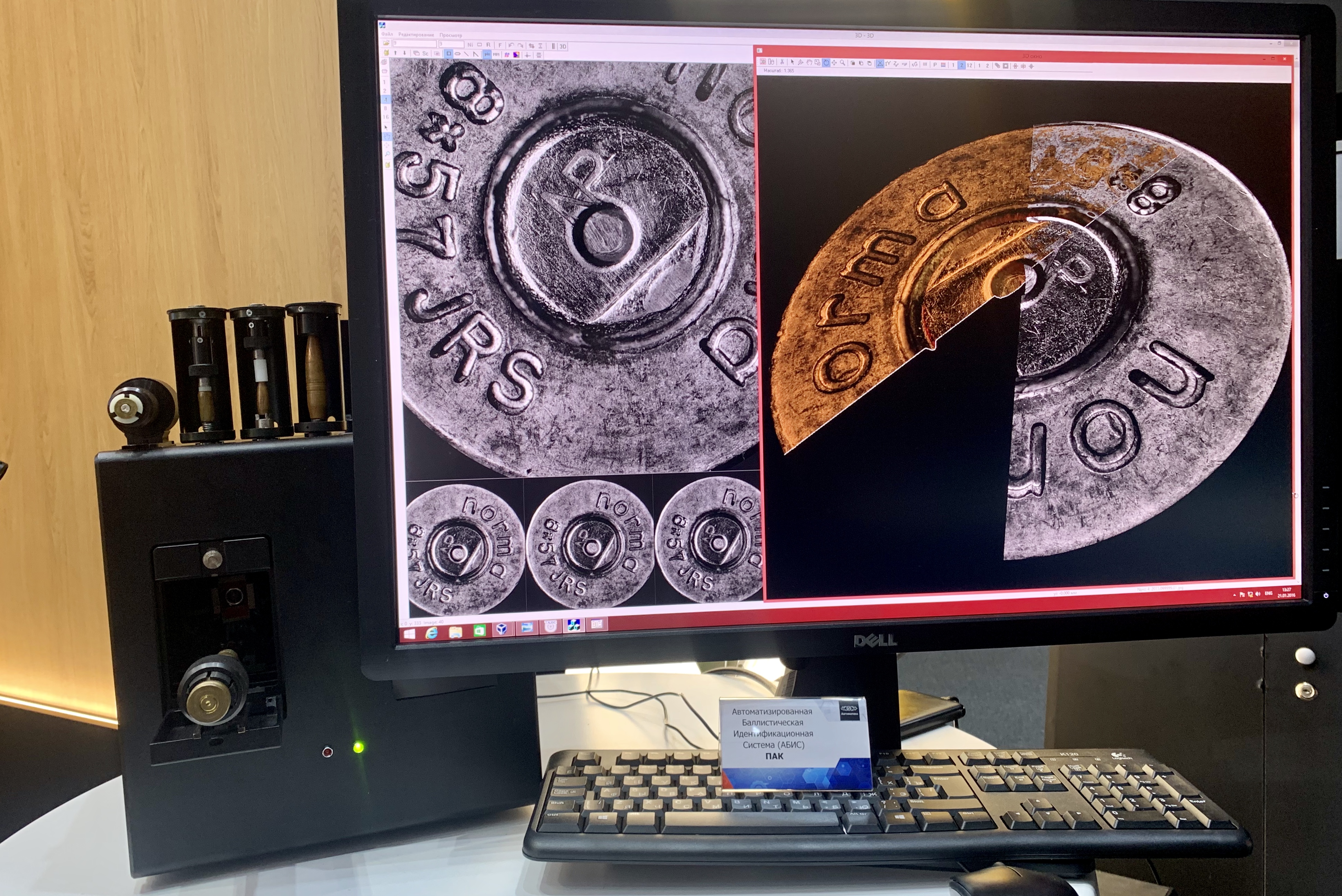The width and height of the screenshot is (1342, 896).
Task: Click the Ni toolbar button
Action: (x=471, y=45)
